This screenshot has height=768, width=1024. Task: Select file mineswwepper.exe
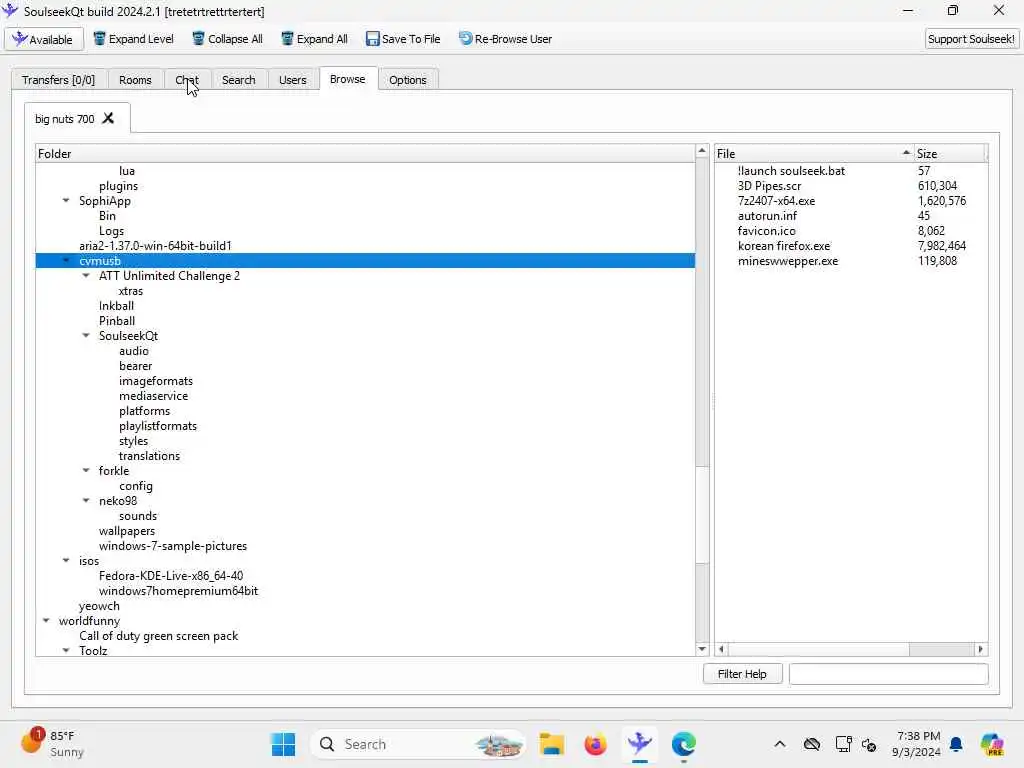pos(788,261)
